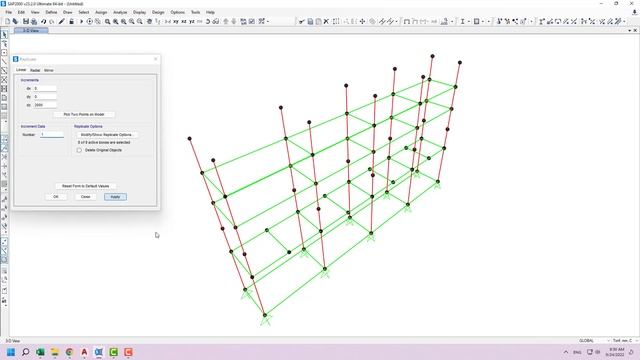Open the Assign menu

(x=101, y=12)
